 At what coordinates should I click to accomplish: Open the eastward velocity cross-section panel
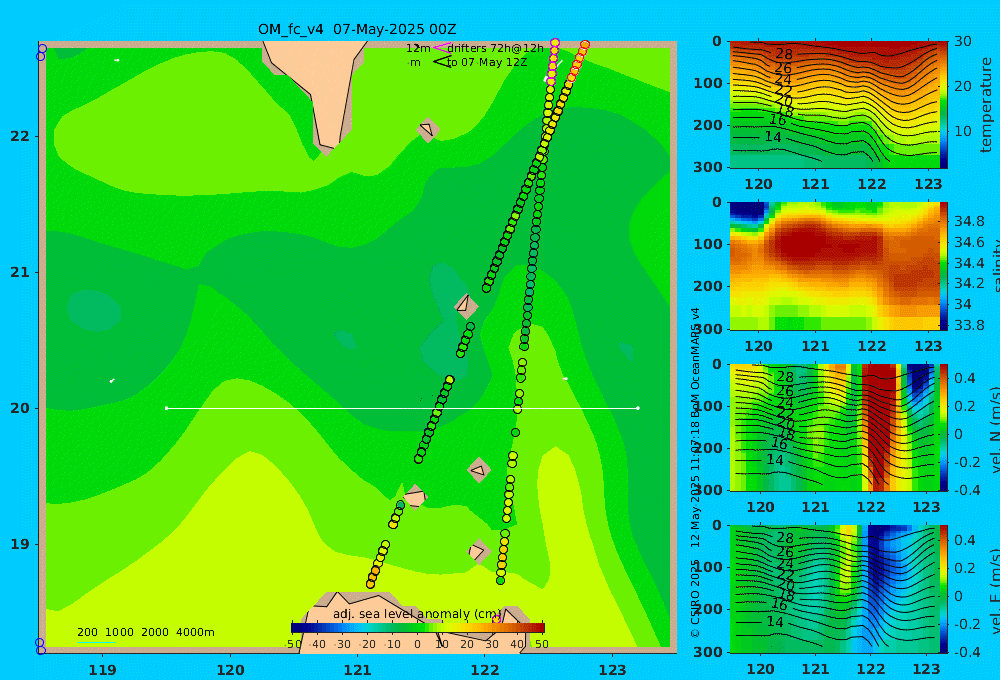point(834,589)
